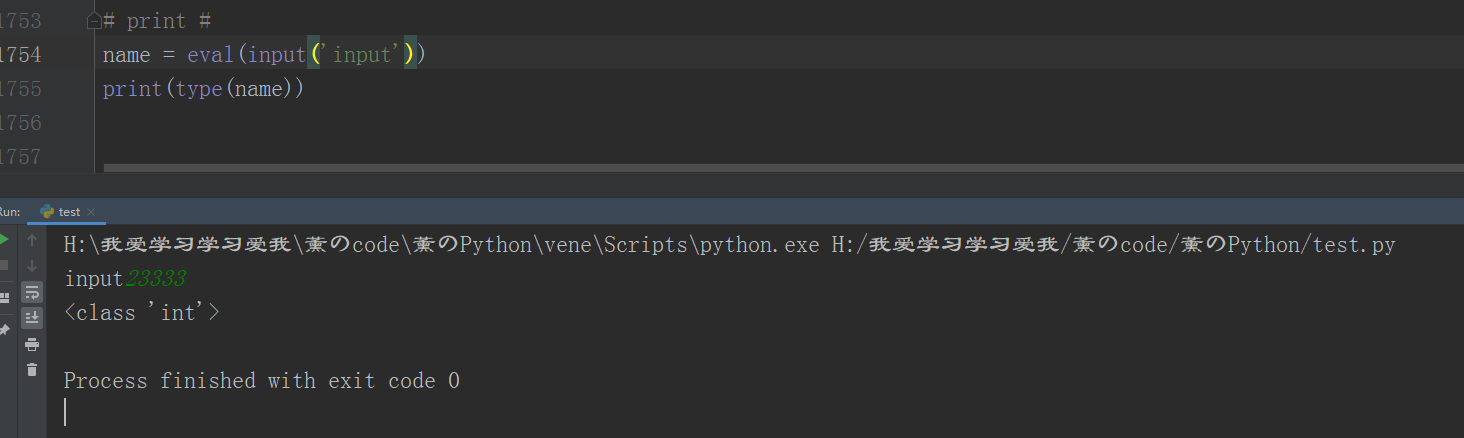Screen dimensions: 1464x438
Task: Click the Stop process square icon
Action: click(x=4, y=266)
